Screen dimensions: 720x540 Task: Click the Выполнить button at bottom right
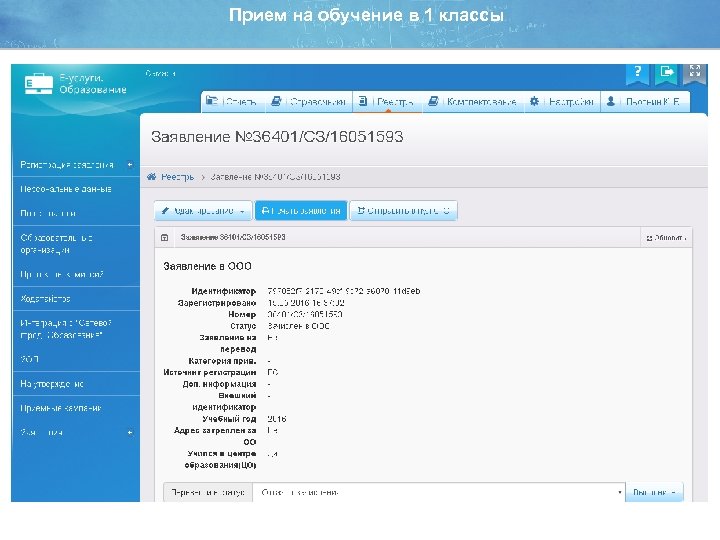(x=654, y=492)
